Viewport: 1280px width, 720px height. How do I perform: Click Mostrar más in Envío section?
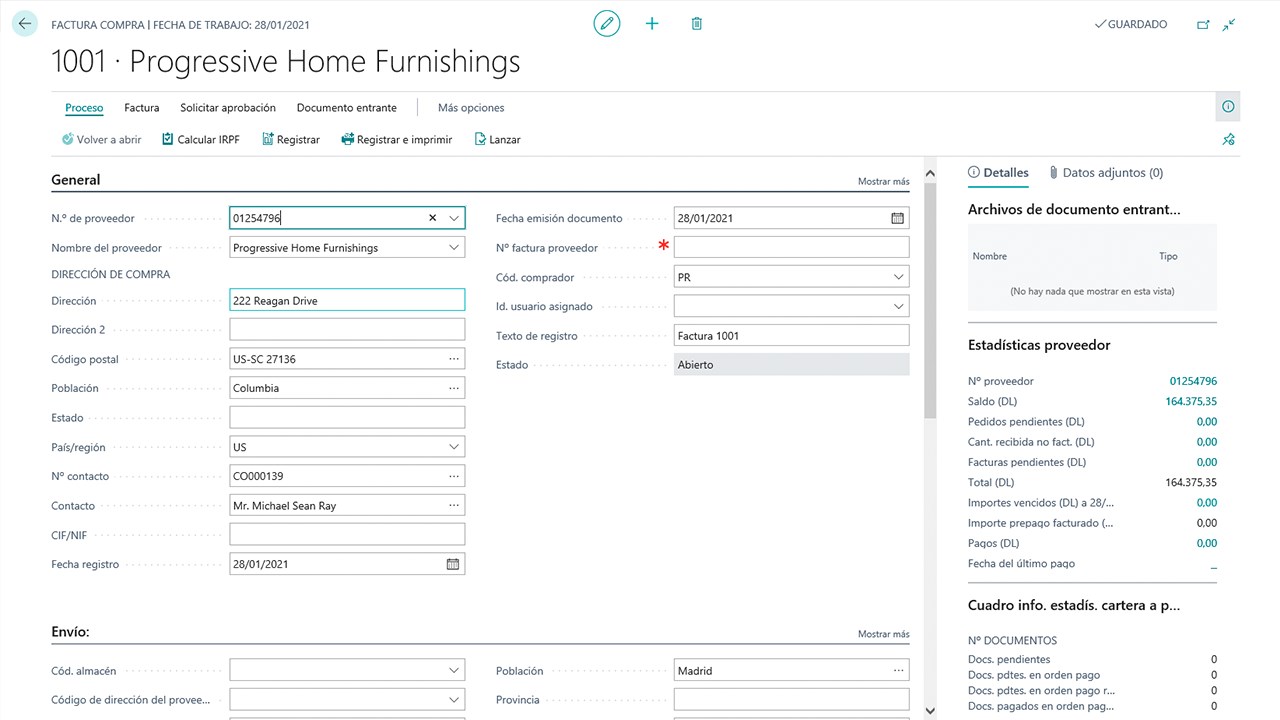(884, 634)
